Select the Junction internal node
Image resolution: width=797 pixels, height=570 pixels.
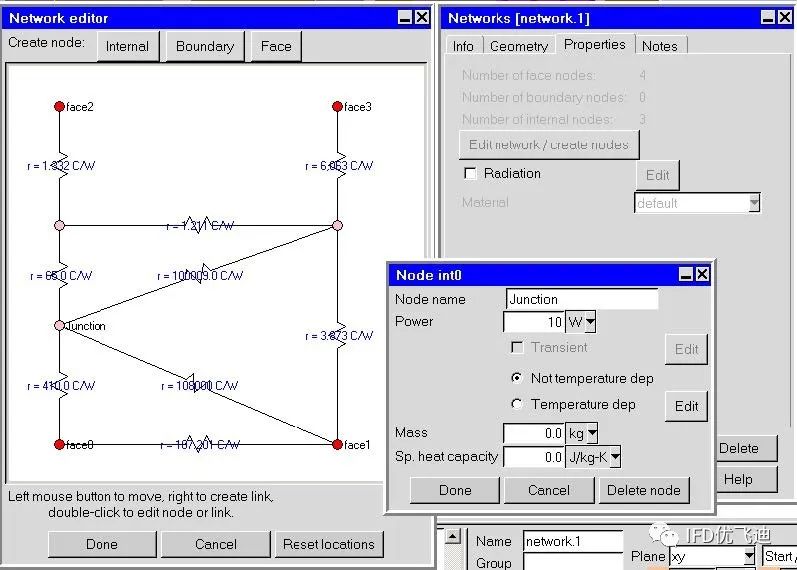(59, 325)
